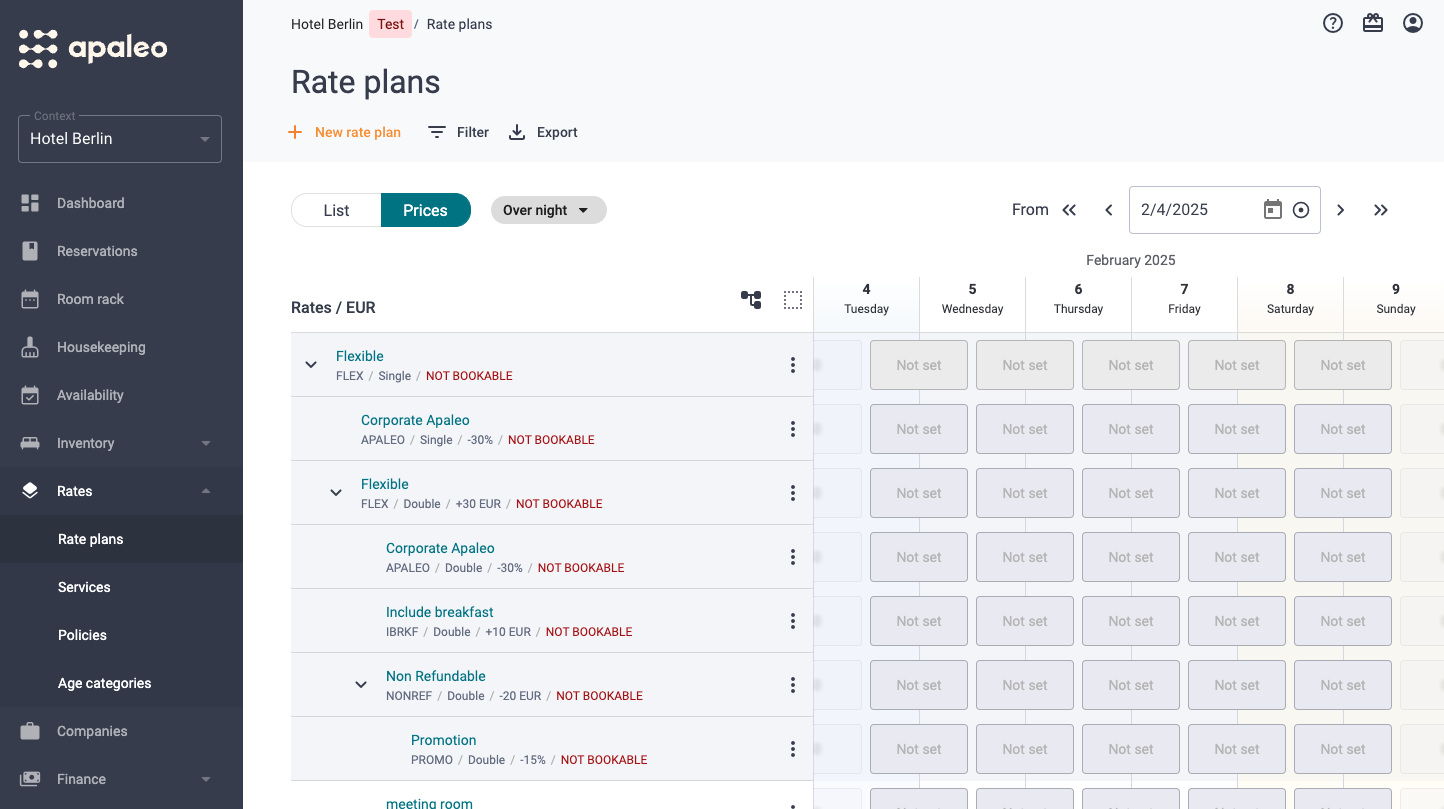
Task: Switch to the List view
Action: (x=336, y=210)
